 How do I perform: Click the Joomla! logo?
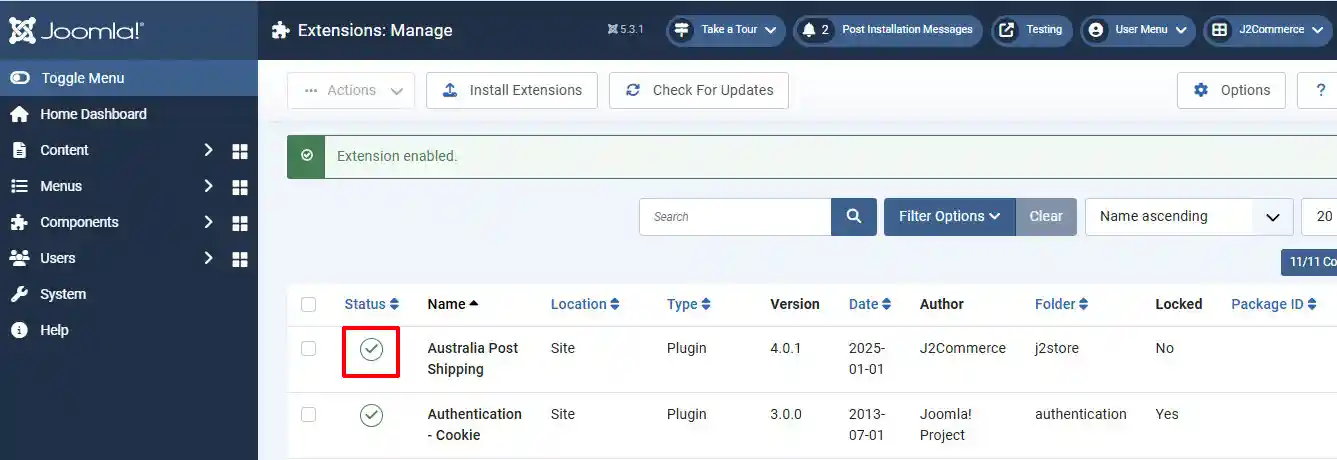tap(76, 30)
